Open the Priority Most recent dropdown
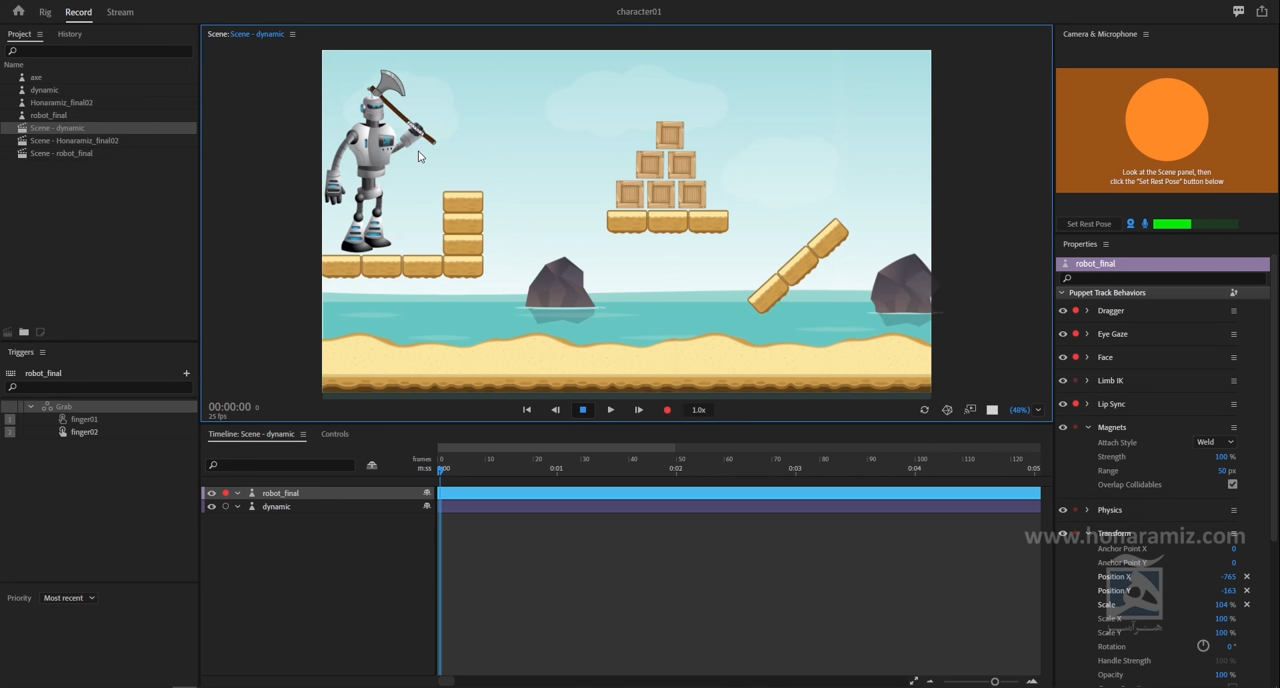1280x688 pixels. (69, 598)
